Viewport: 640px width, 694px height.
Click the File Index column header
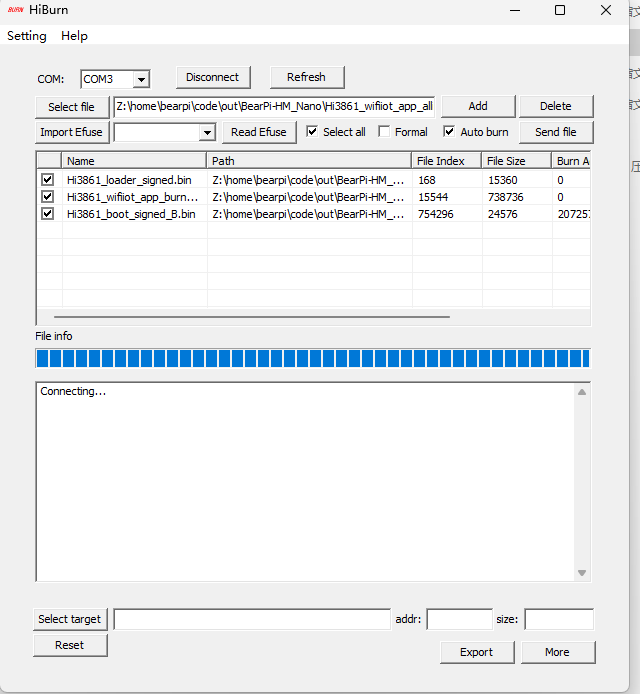(447, 161)
